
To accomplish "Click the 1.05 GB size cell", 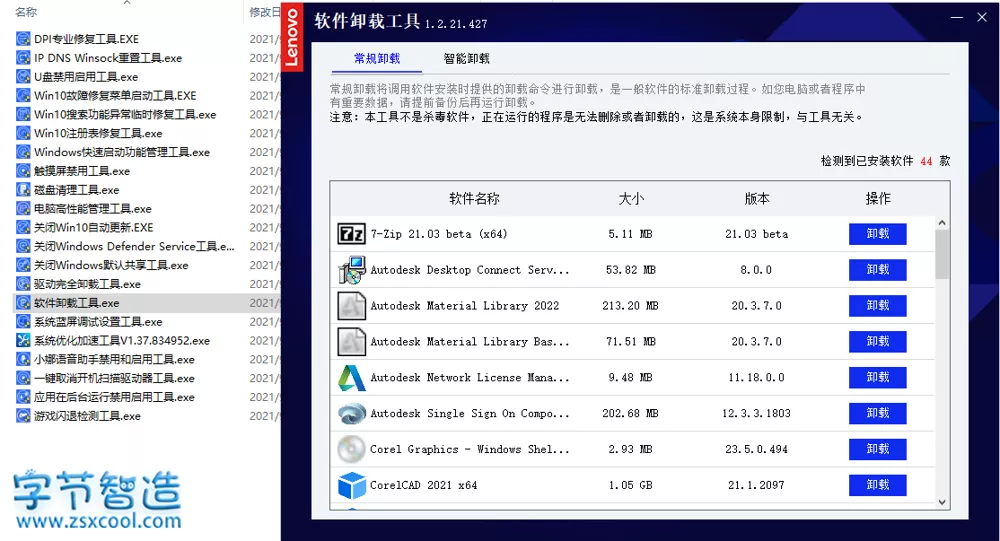I will pos(631,485).
